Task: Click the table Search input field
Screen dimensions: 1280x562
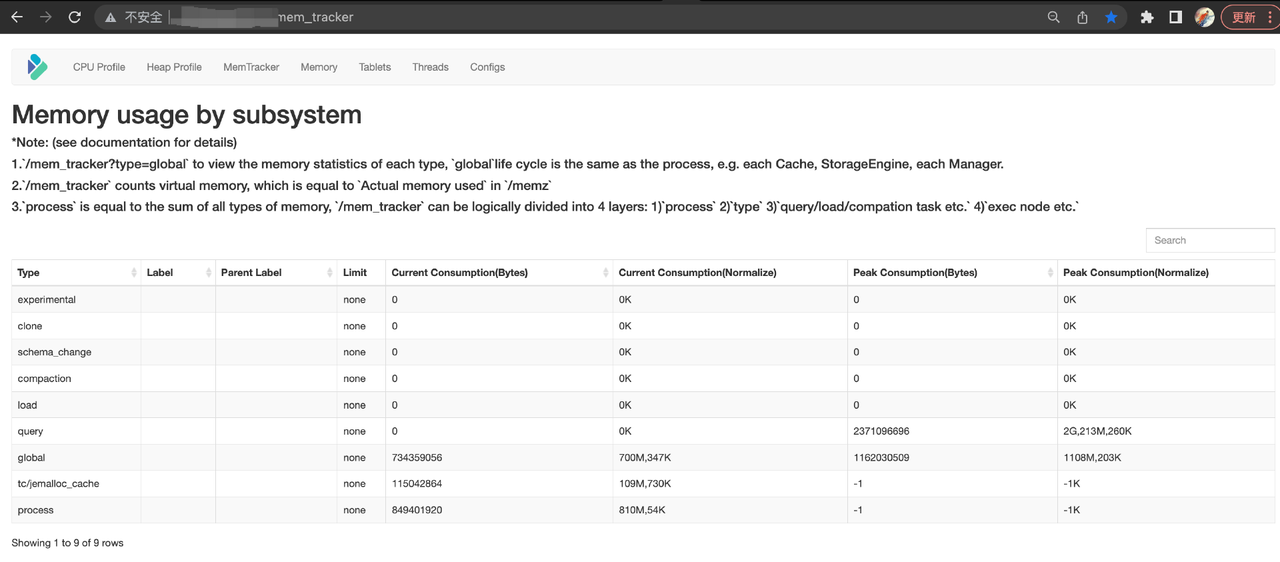Action: point(1209,240)
